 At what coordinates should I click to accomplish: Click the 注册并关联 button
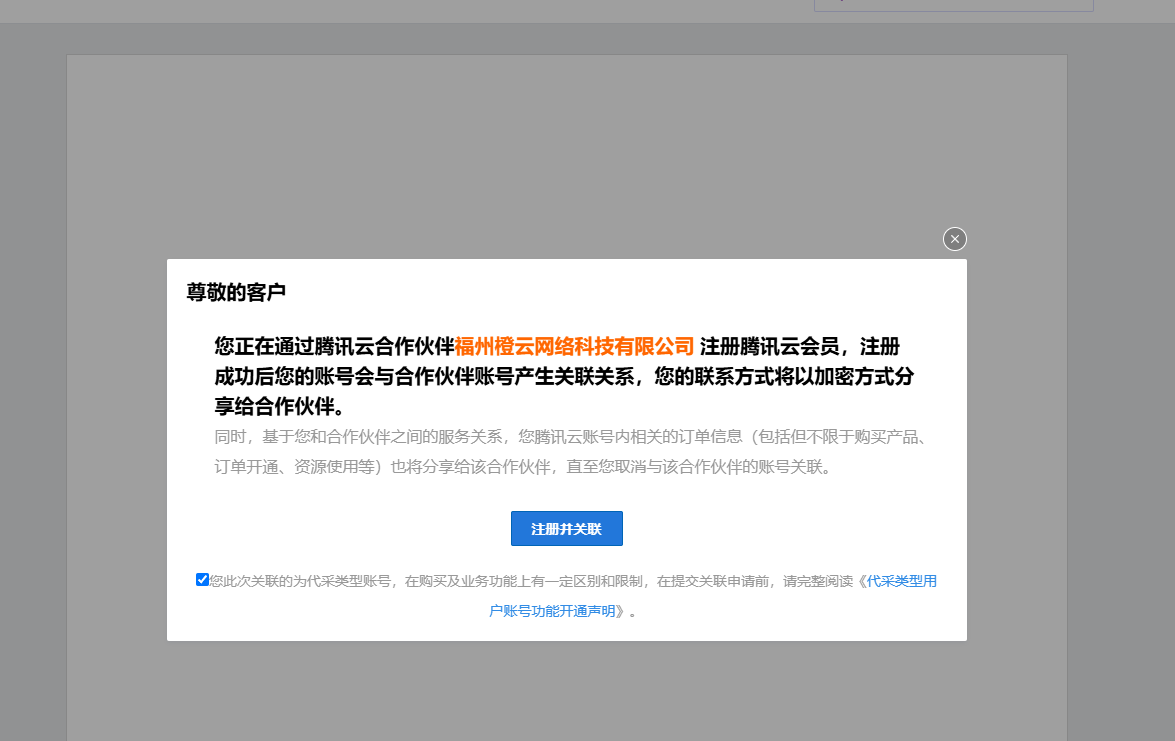click(567, 529)
